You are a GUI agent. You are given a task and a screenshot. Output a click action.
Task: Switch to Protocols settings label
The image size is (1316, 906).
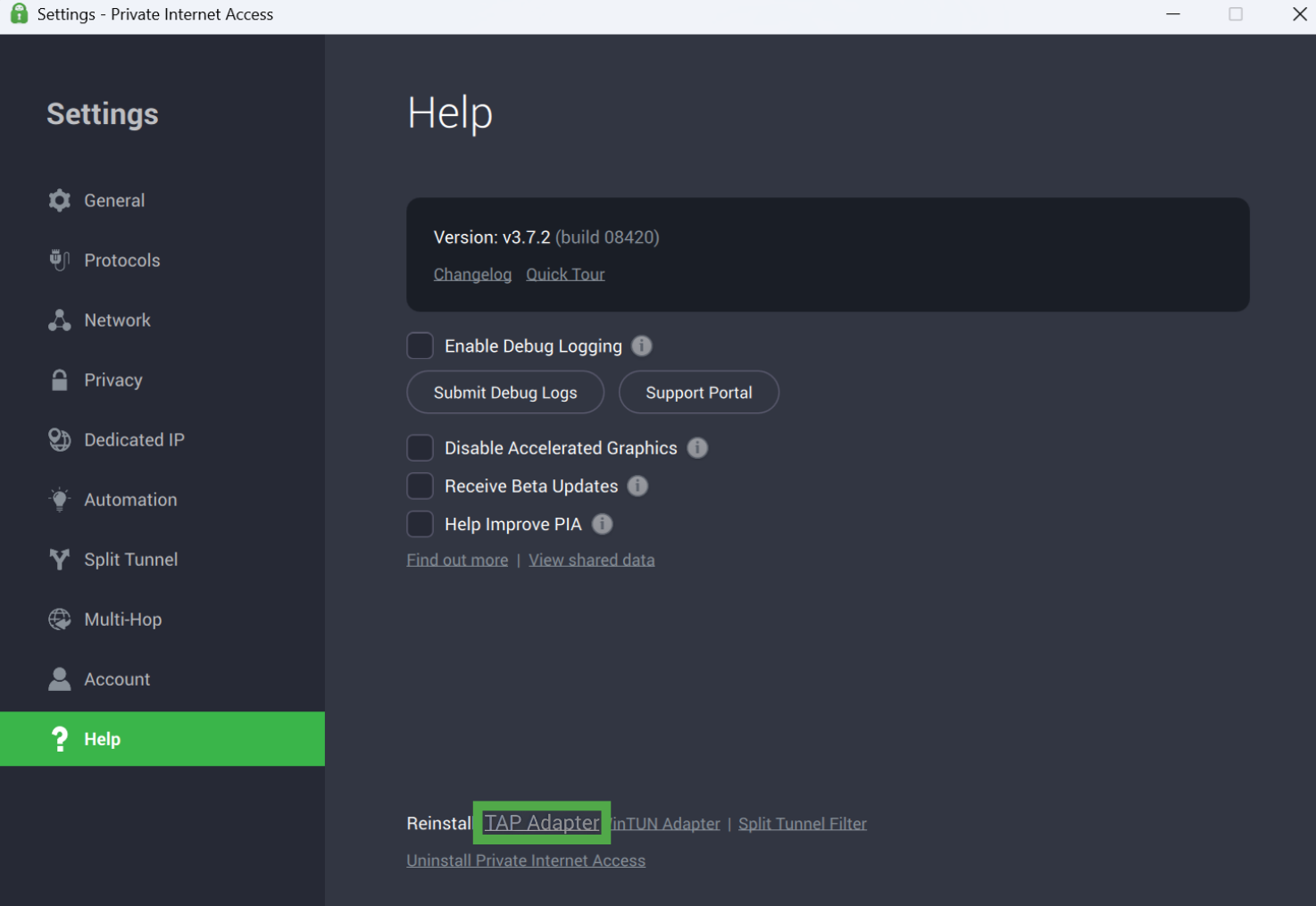pos(122,261)
